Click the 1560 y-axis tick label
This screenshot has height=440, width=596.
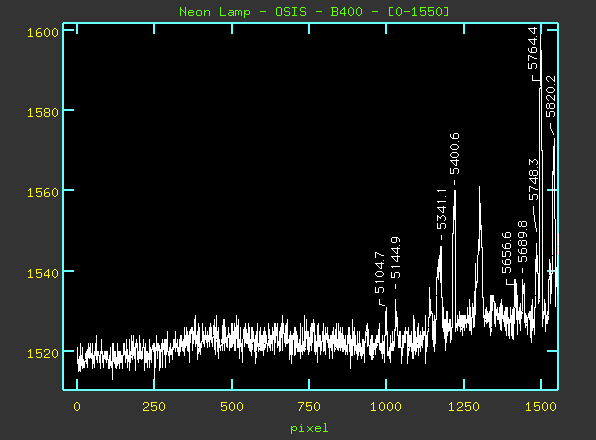43,193
